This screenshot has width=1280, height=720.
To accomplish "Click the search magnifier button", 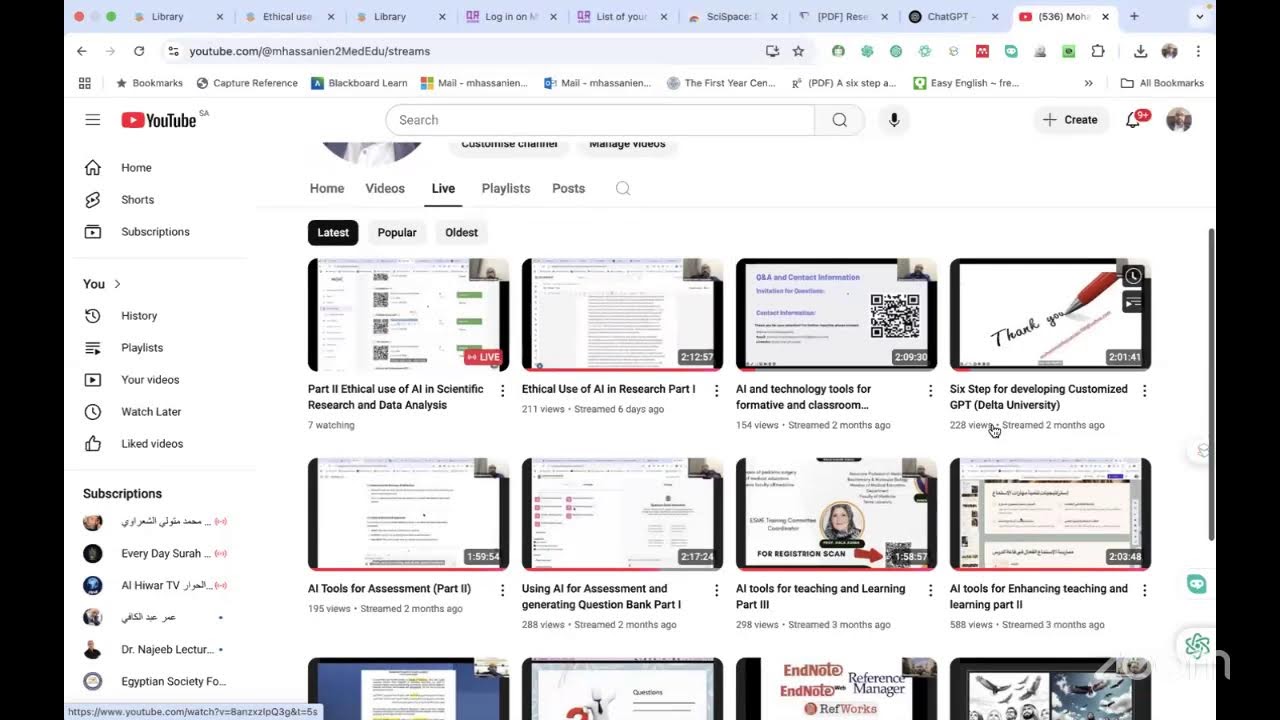I will tap(840, 120).
